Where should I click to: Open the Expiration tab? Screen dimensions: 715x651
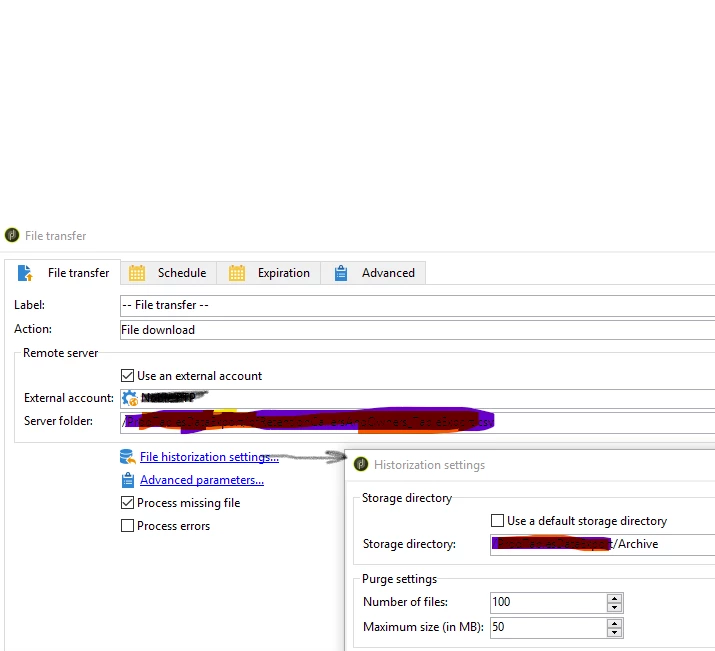click(x=269, y=273)
